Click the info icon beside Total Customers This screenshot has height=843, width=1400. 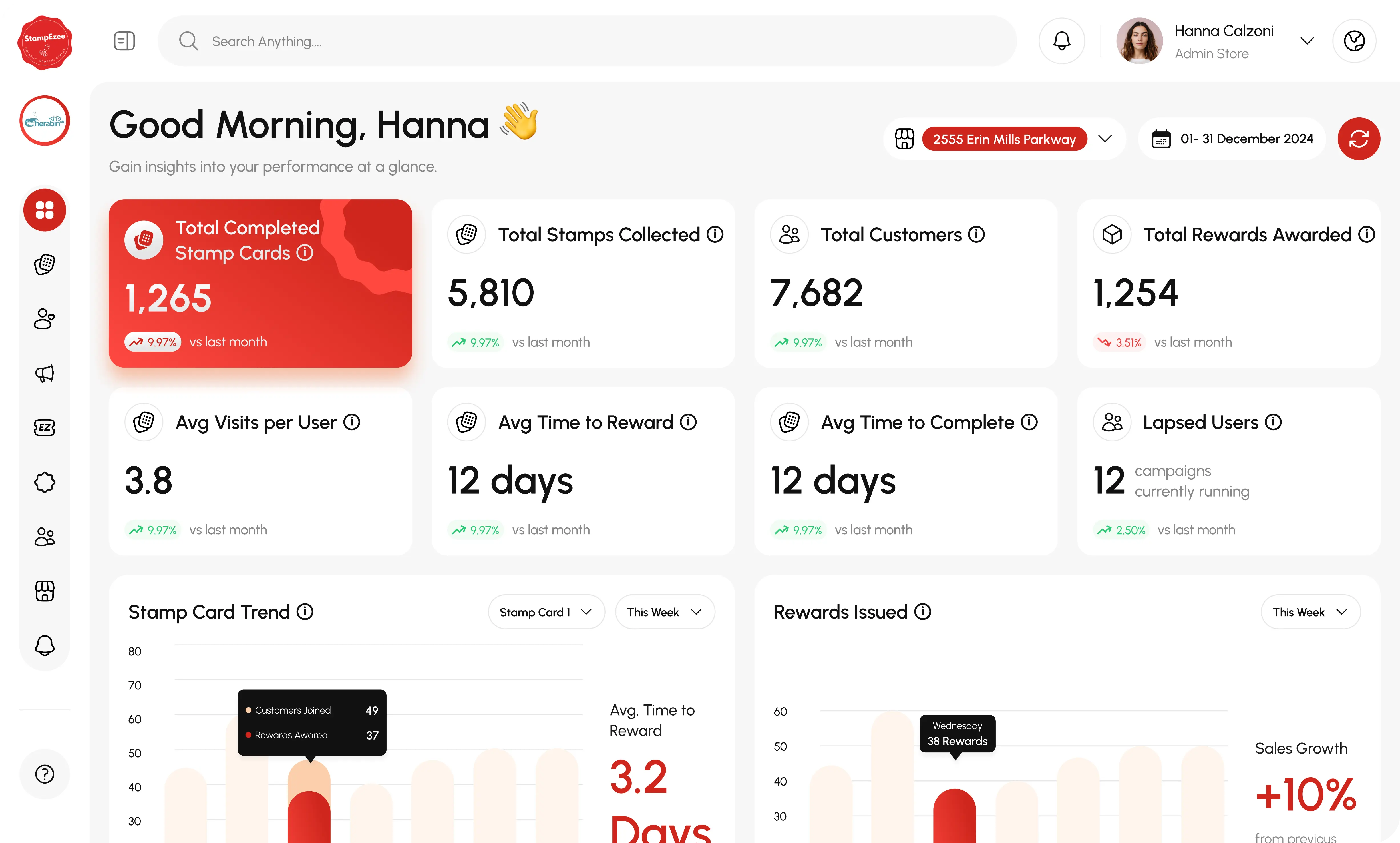[976, 234]
